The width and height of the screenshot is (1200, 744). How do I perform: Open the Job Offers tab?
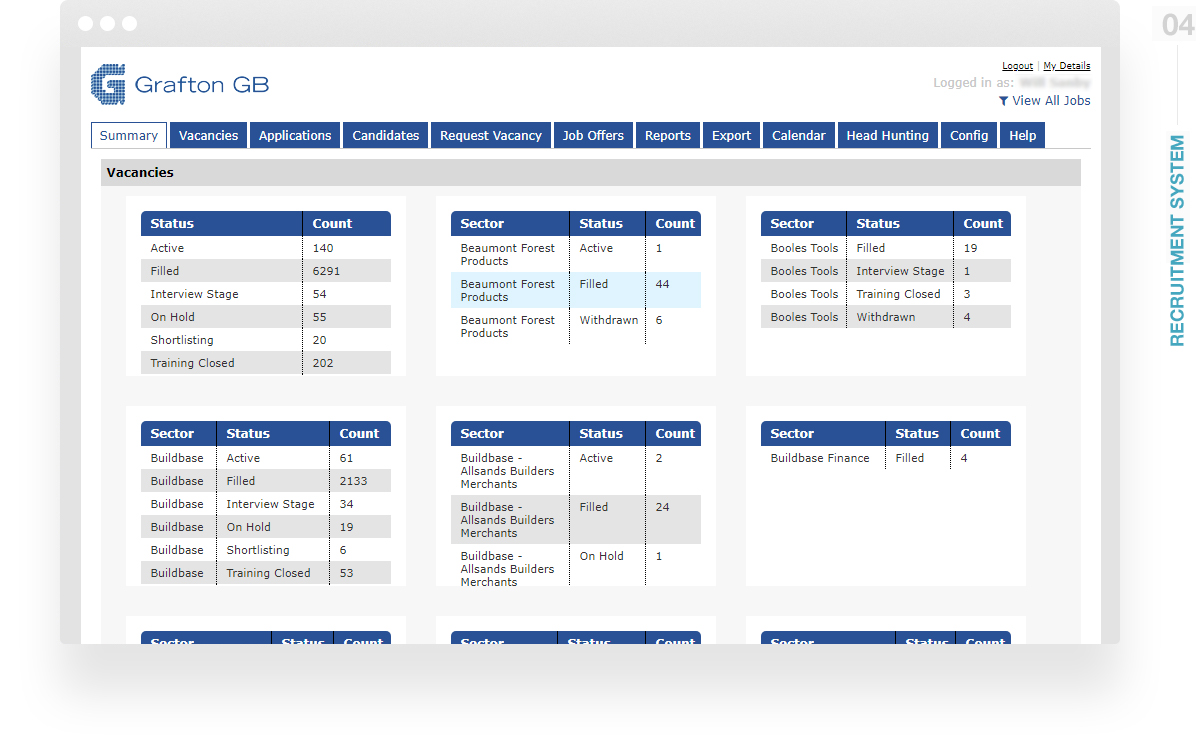[x=593, y=136]
